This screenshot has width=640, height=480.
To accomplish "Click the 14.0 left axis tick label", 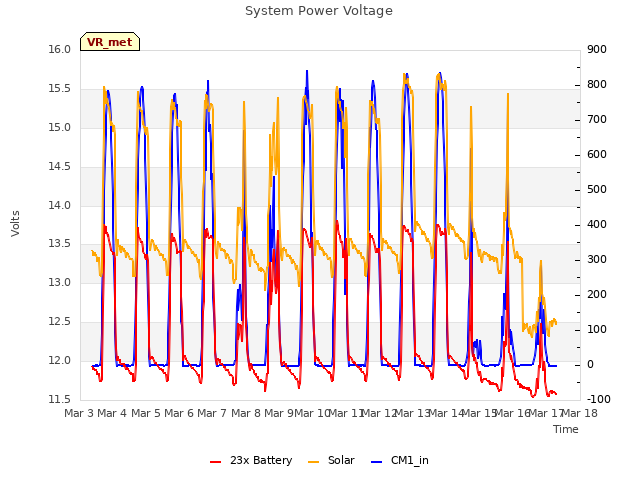I will coord(59,205).
